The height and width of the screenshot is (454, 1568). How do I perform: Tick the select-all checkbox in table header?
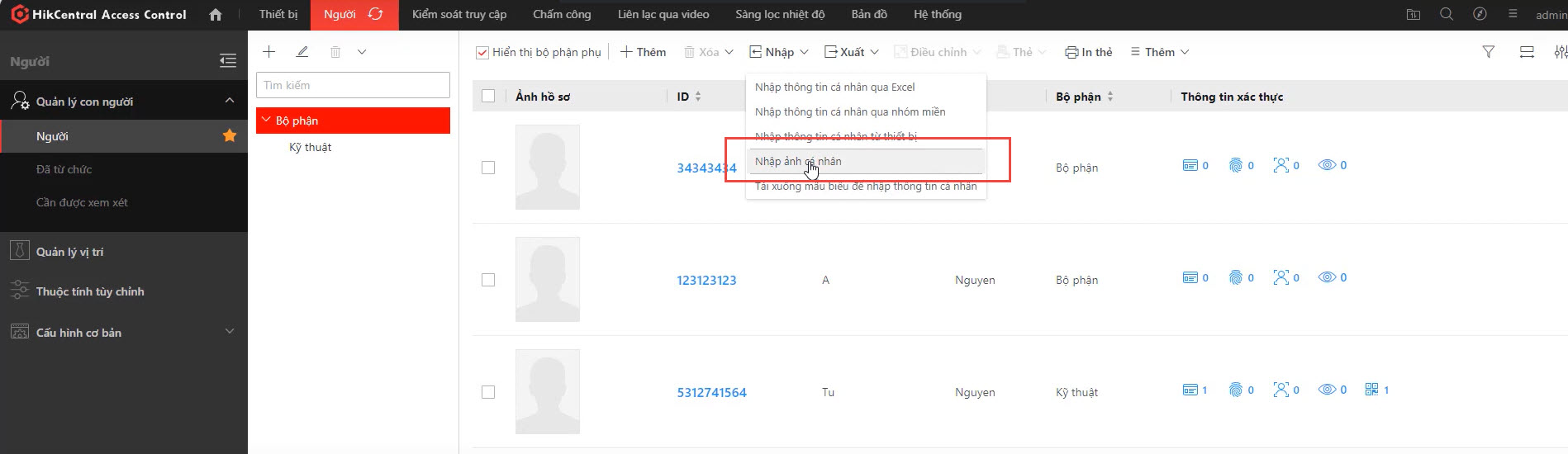[488, 97]
